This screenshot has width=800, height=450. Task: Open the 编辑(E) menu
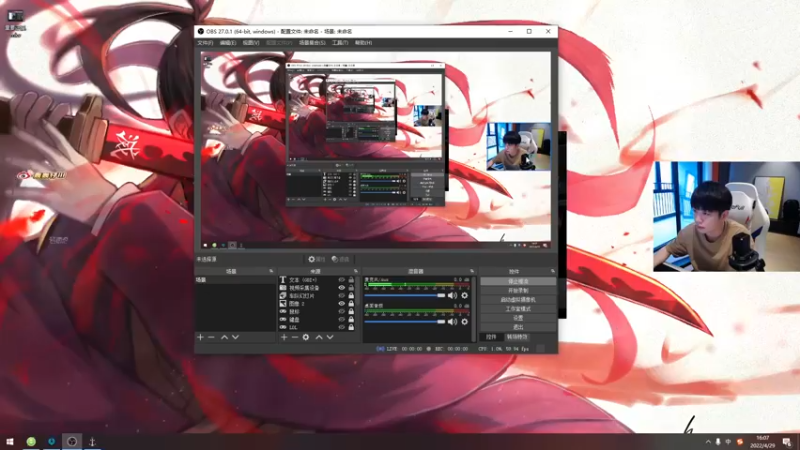click(x=228, y=43)
